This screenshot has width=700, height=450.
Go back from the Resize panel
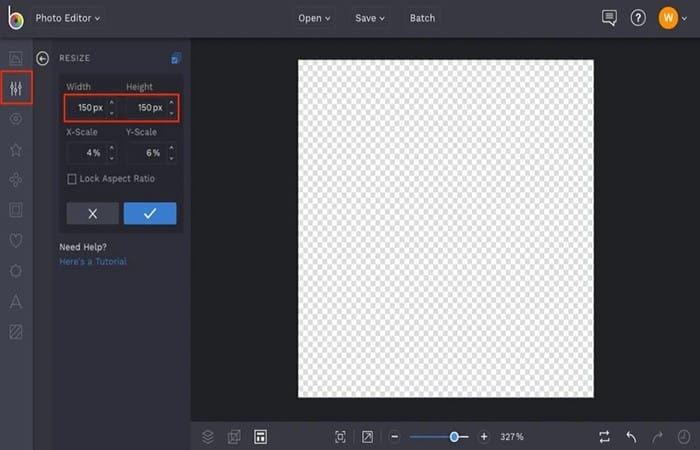(42, 58)
